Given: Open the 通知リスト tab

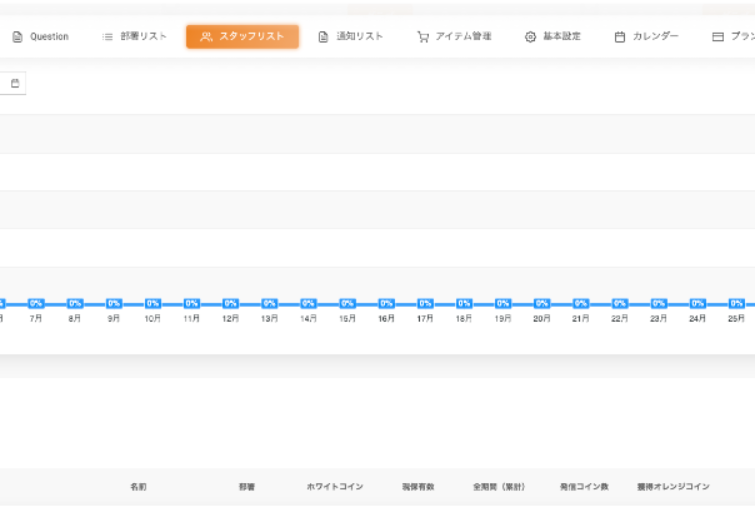Looking at the screenshot, I should [351, 37].
